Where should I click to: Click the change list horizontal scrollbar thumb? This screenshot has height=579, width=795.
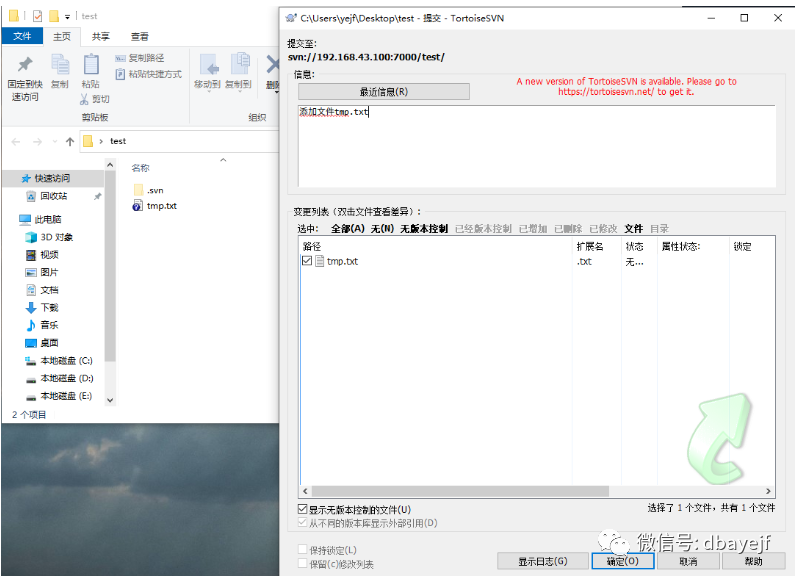tap(460, 491)
